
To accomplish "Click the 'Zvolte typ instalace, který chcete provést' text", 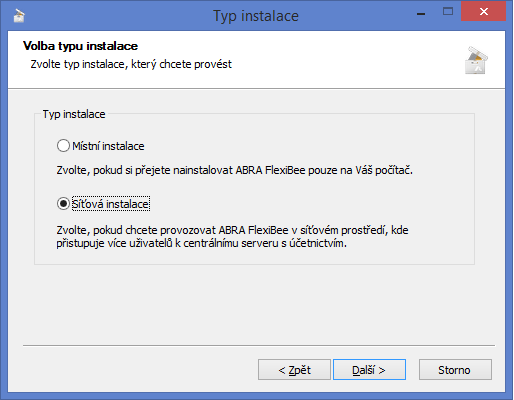I will 131,64.
